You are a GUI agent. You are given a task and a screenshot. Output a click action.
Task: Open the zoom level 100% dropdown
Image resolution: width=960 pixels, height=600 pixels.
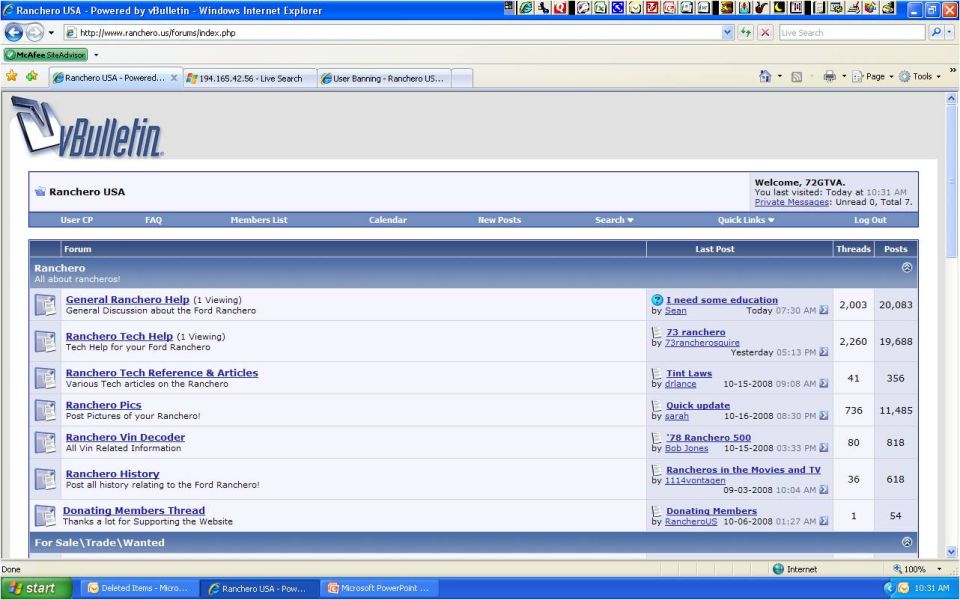point(939,569)
